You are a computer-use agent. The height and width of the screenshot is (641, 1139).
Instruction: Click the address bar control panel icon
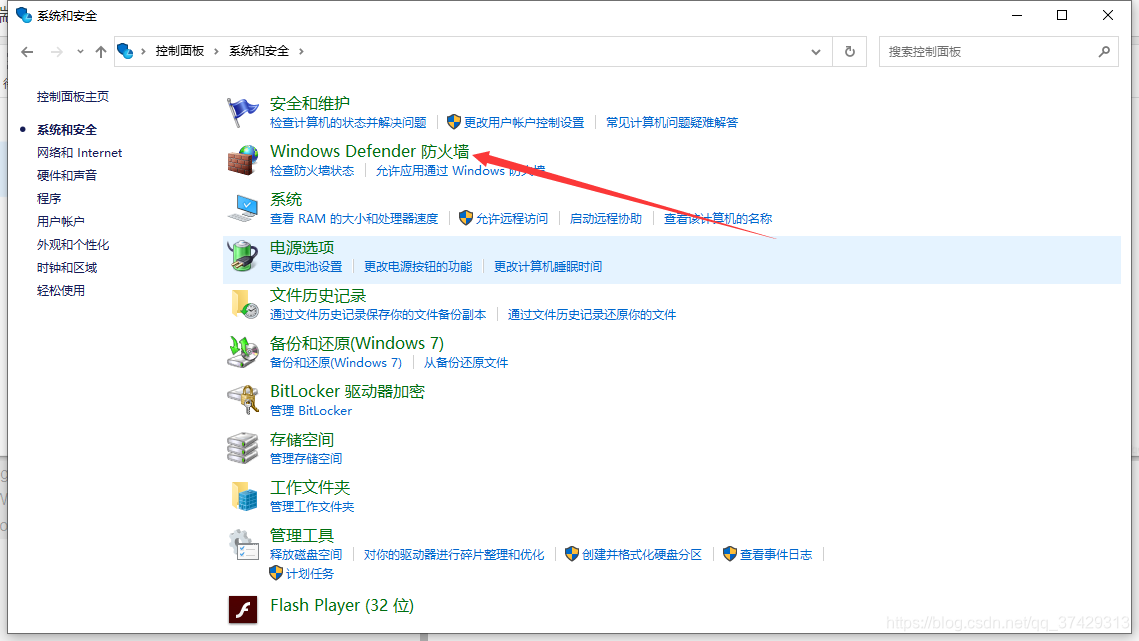click(125, 51)
